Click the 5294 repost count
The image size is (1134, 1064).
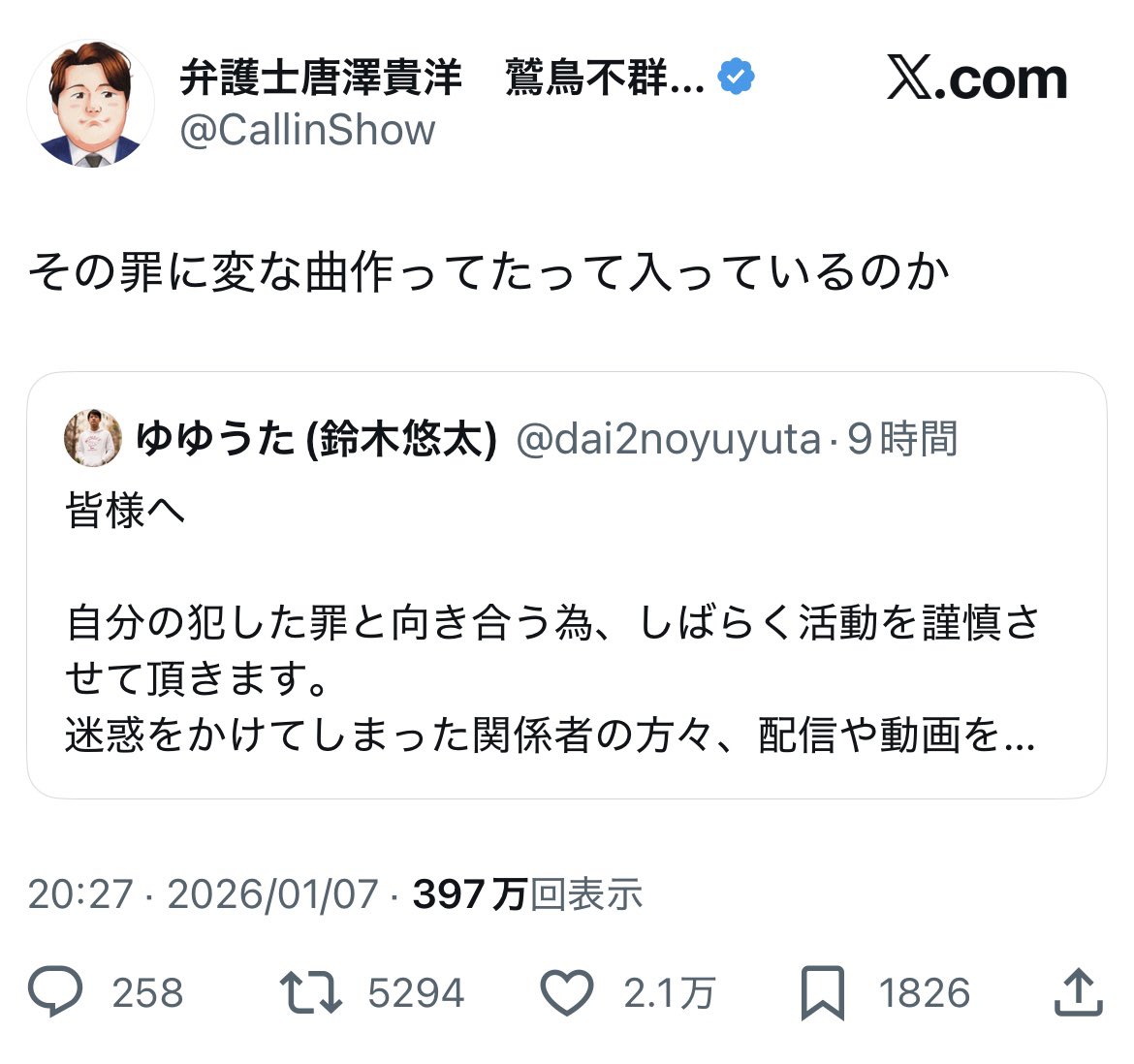(x=416, y=993)
